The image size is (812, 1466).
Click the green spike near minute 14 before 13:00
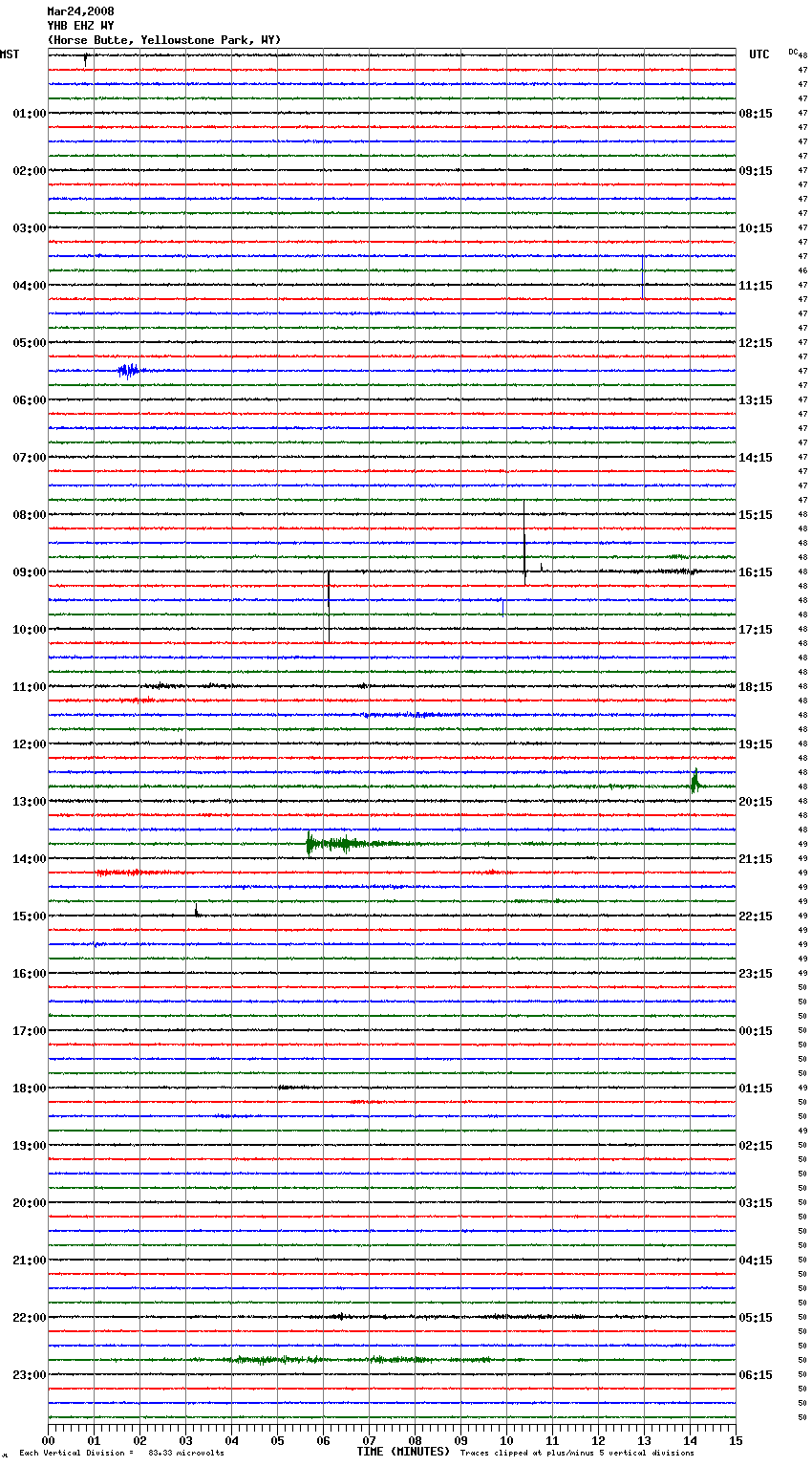(x=695, y=782)
